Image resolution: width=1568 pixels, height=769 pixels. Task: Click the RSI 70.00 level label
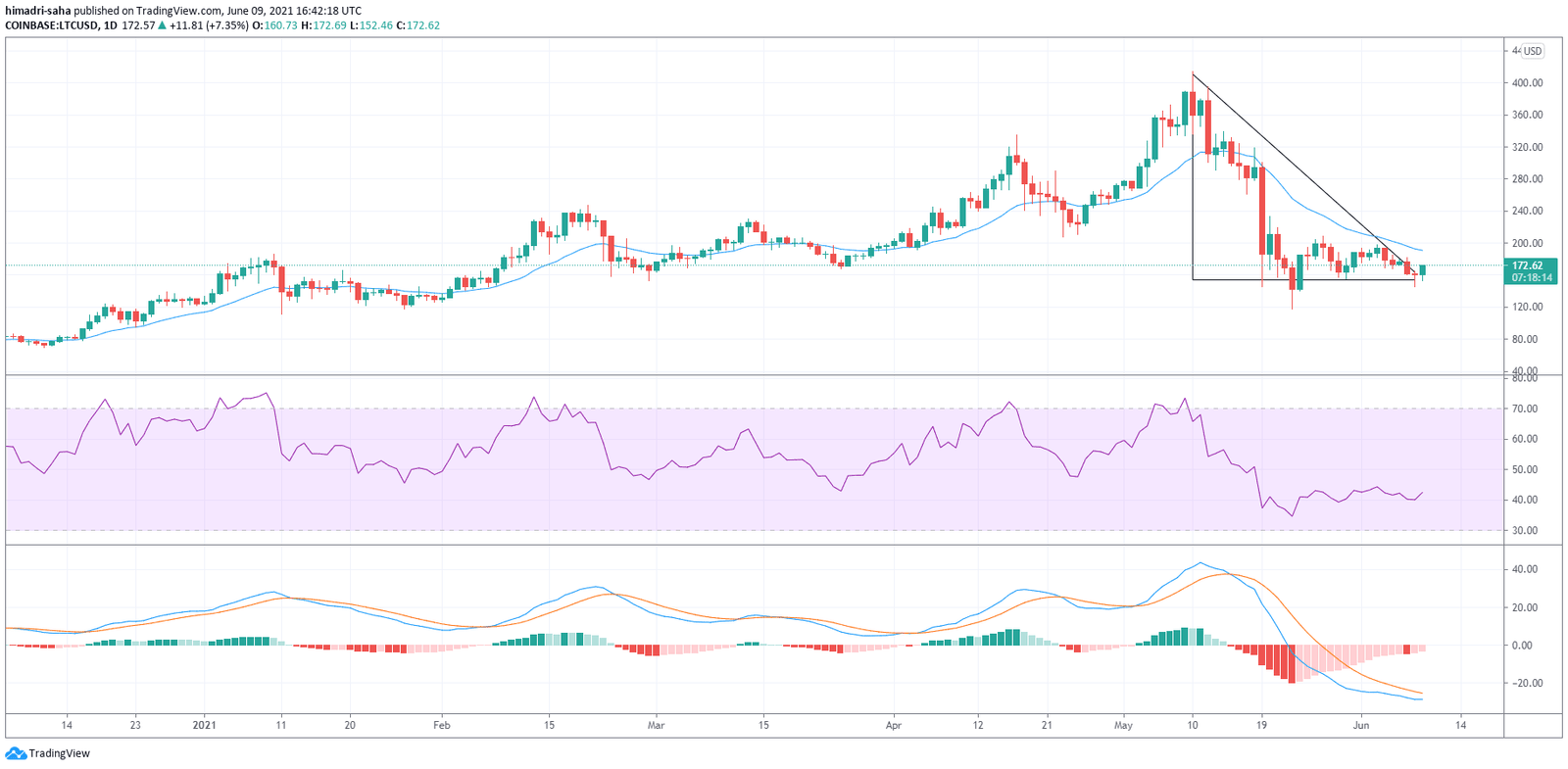1524,409
